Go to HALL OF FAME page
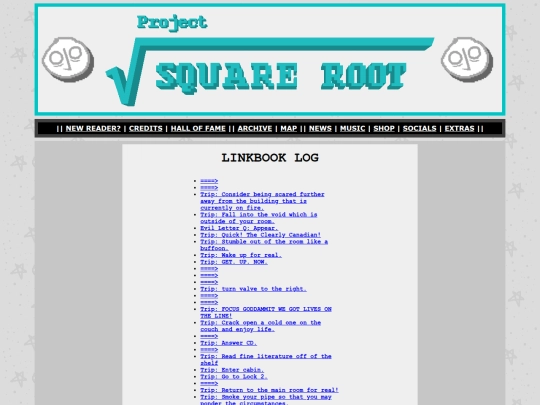The width and height of the screenshot is (540, 405). click(198, 128)
